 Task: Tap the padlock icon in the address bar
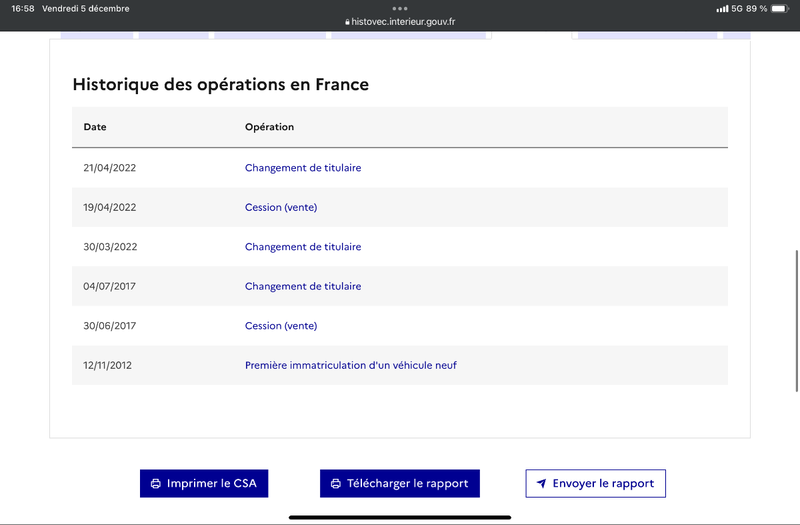pos(347,21)
